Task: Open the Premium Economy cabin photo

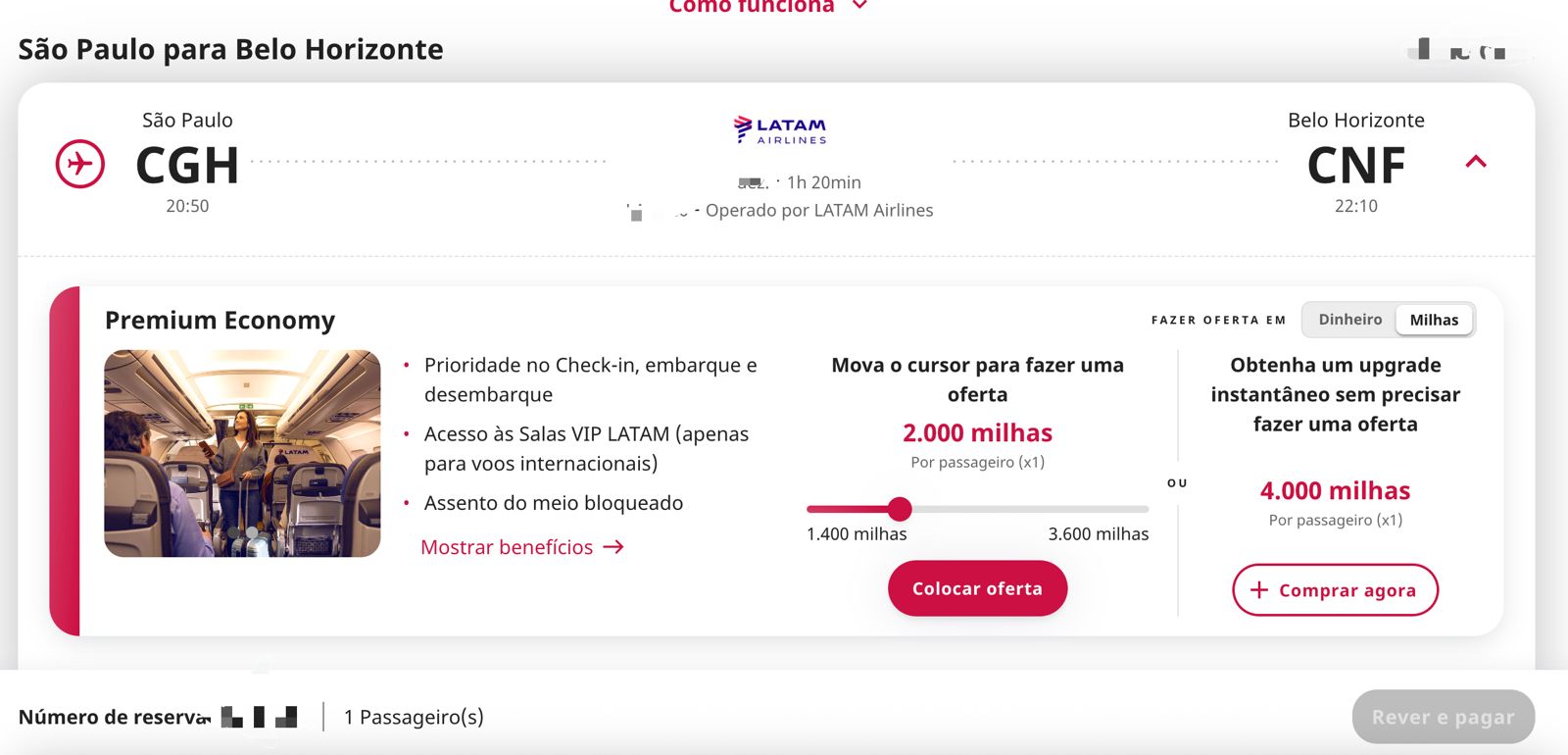Action: click(242, 453)
